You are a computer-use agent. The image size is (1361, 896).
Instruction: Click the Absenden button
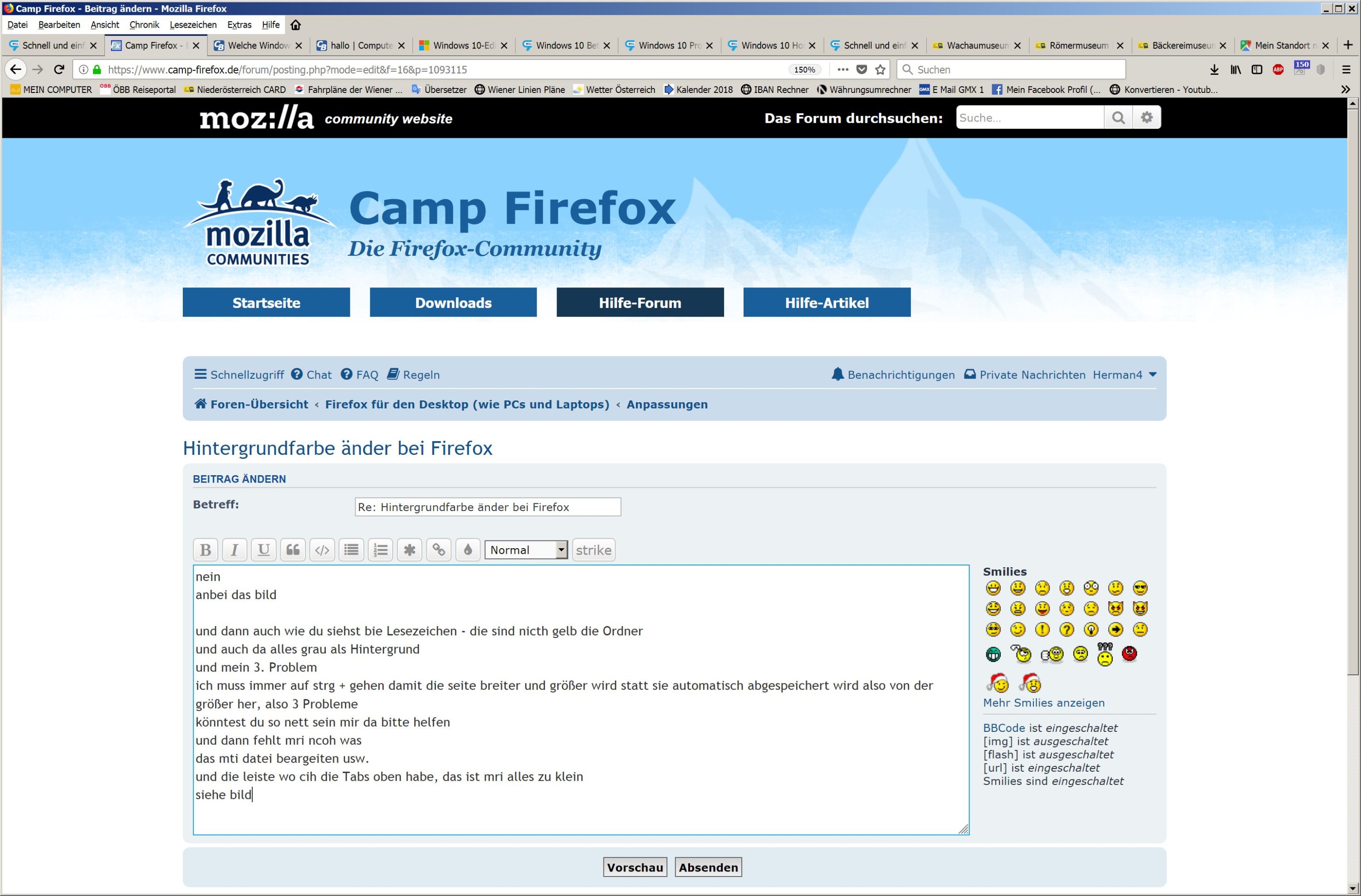[708, 867]
